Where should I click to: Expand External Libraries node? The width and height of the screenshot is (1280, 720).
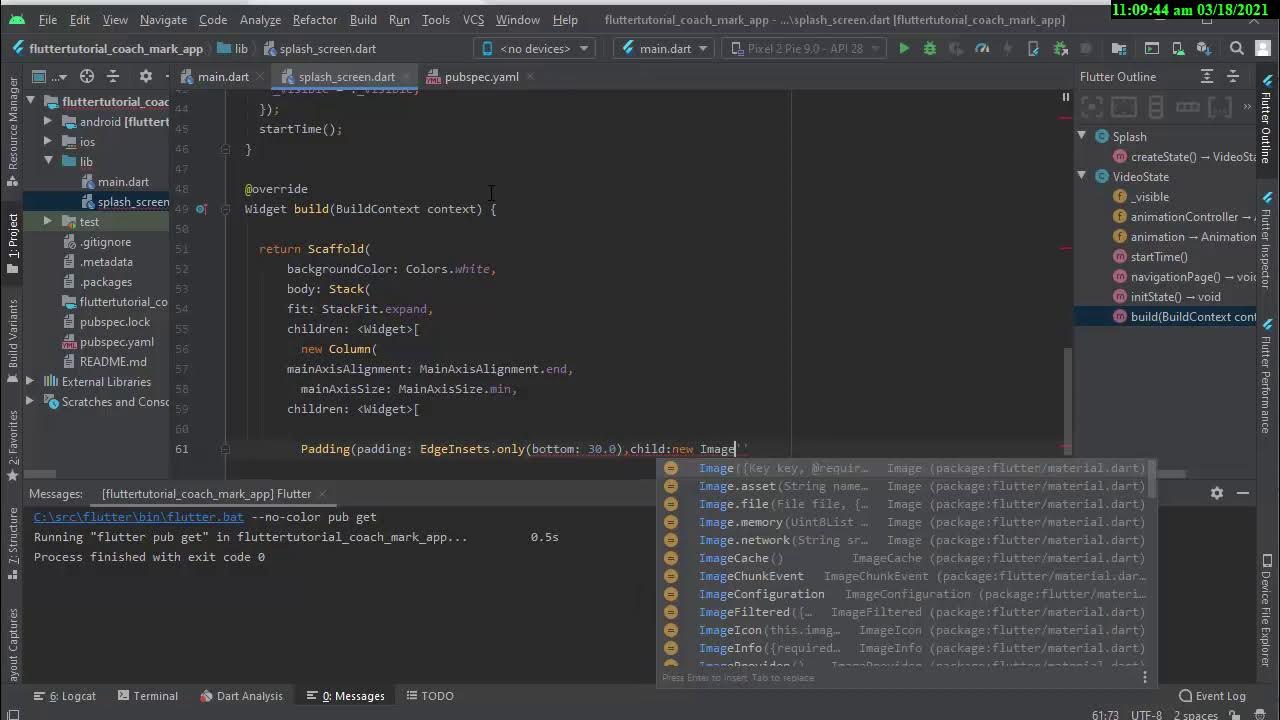(x=30, y=381)
